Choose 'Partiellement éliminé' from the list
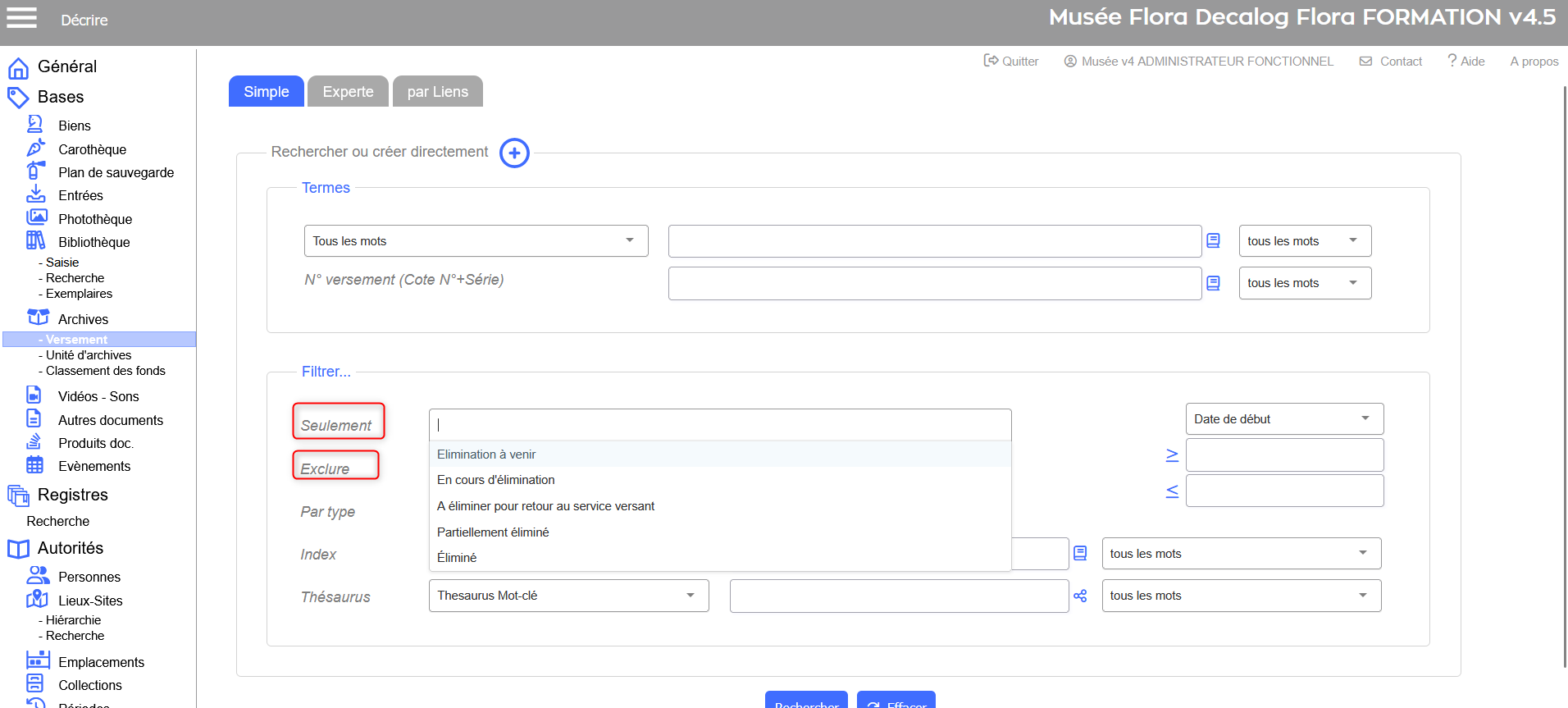The height and width of the screenshot is (708, 1568). [493, 532]
